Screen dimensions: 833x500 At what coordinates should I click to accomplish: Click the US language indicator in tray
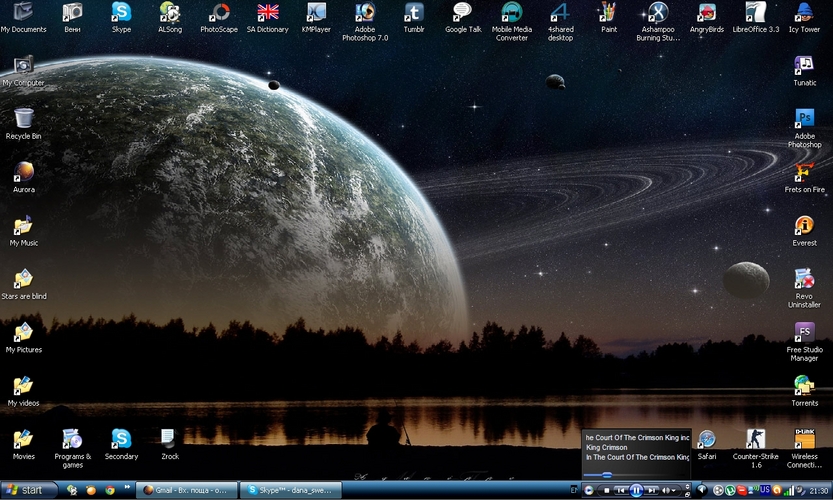(765, 489)
